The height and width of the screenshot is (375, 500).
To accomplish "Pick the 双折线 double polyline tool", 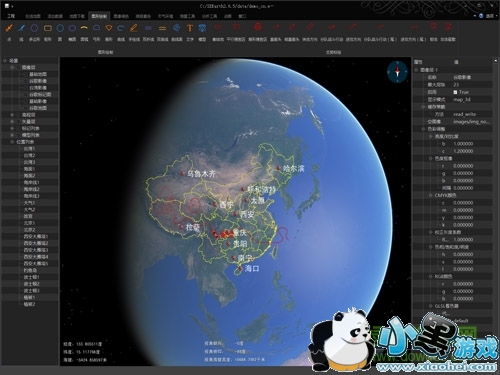I will coord(148,32).
